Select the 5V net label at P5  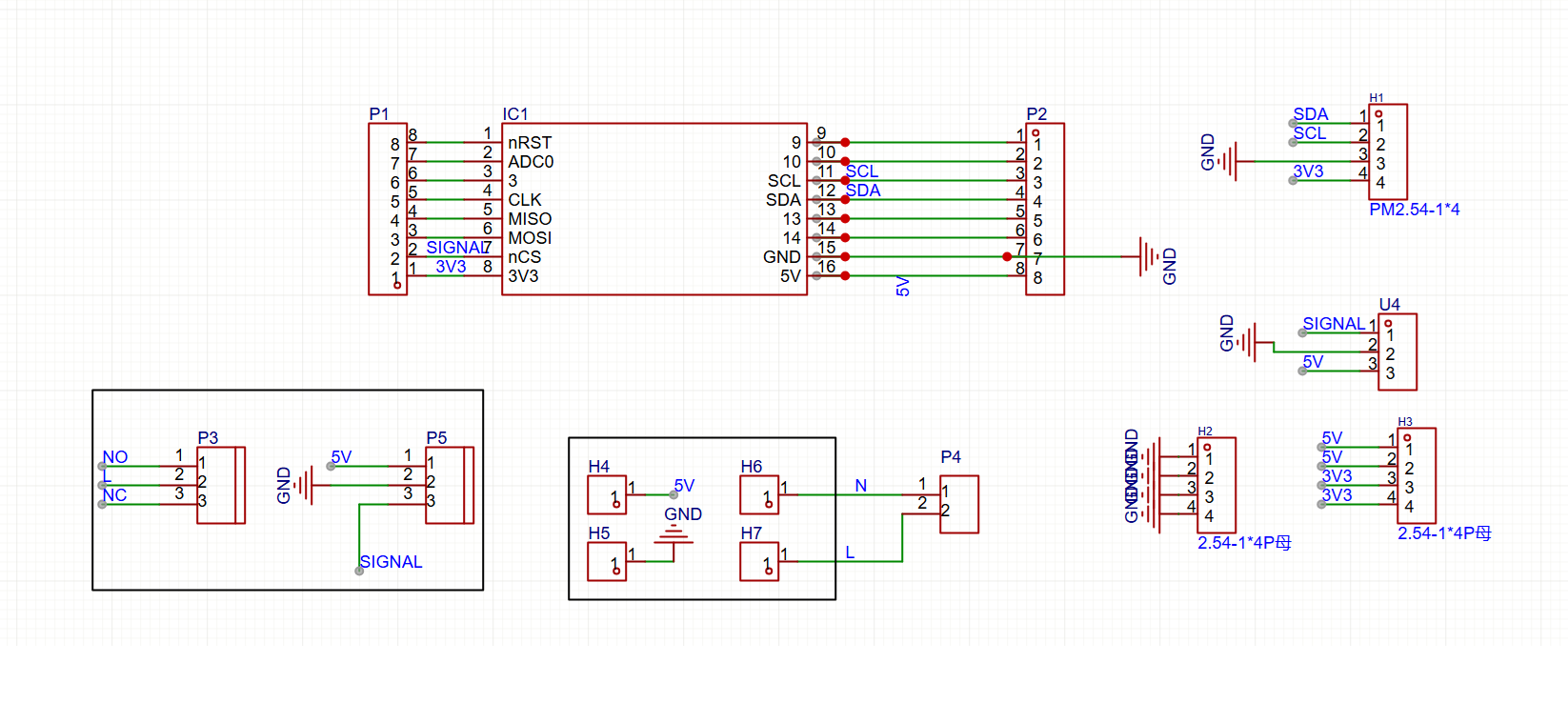pos(341,457)
